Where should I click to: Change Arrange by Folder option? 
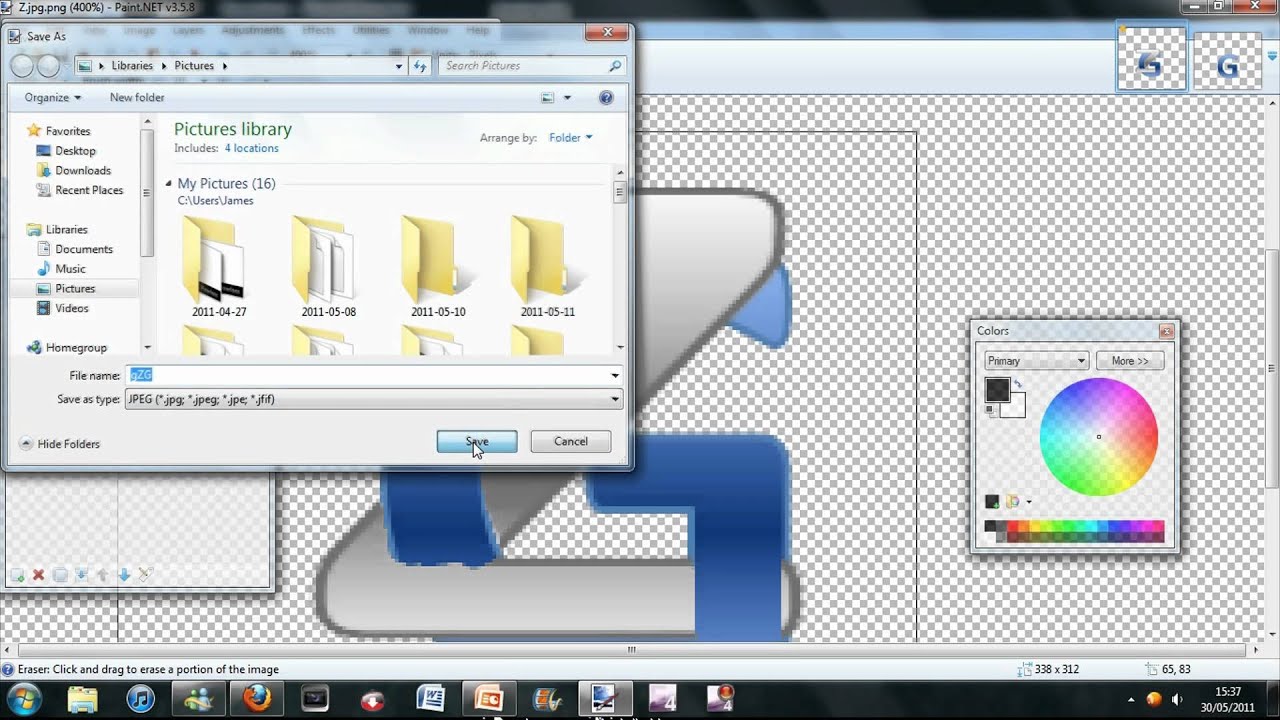tap(571, 138)
